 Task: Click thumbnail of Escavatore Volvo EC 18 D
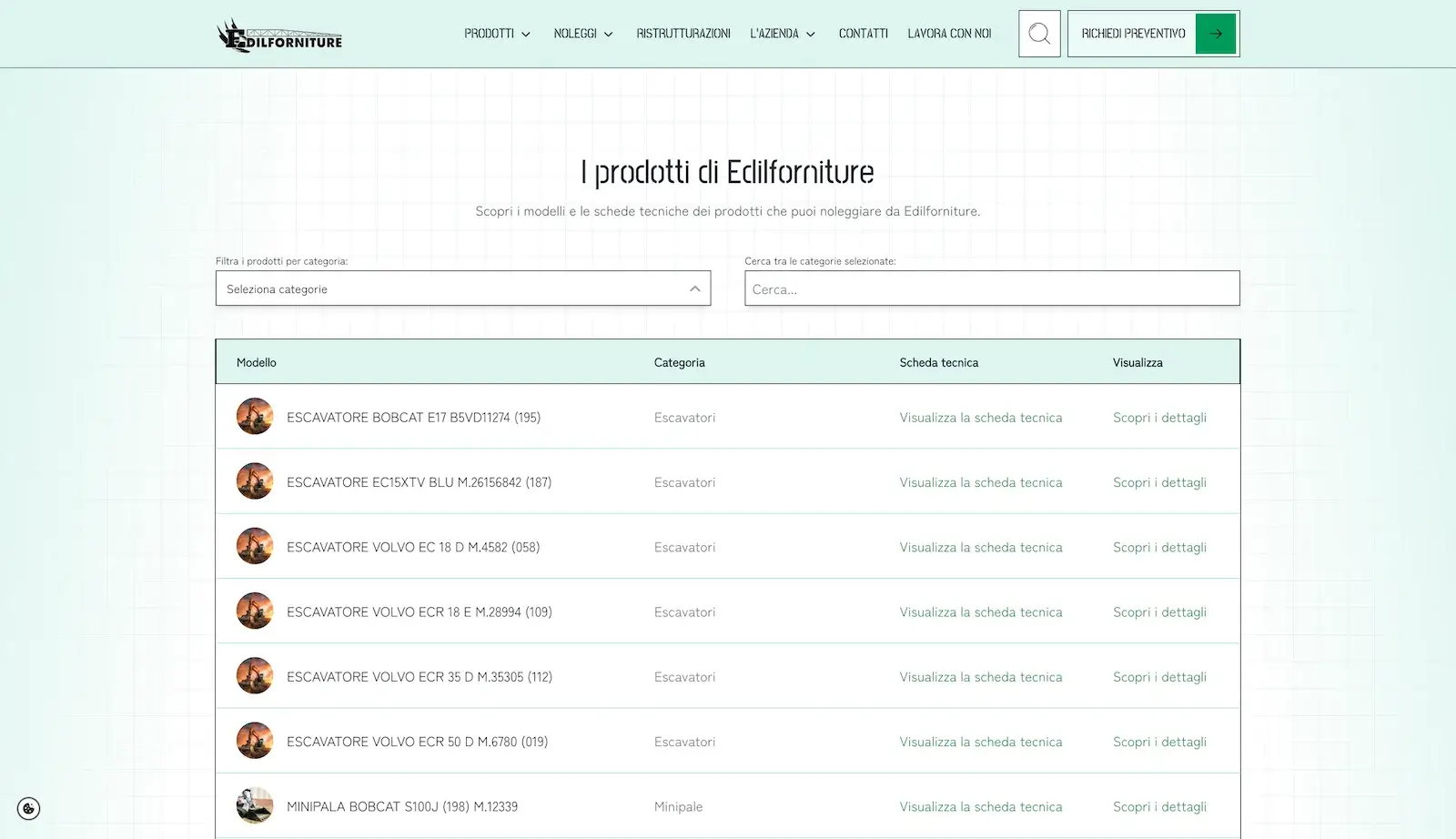pyautogui.click(x=255, y=546)
